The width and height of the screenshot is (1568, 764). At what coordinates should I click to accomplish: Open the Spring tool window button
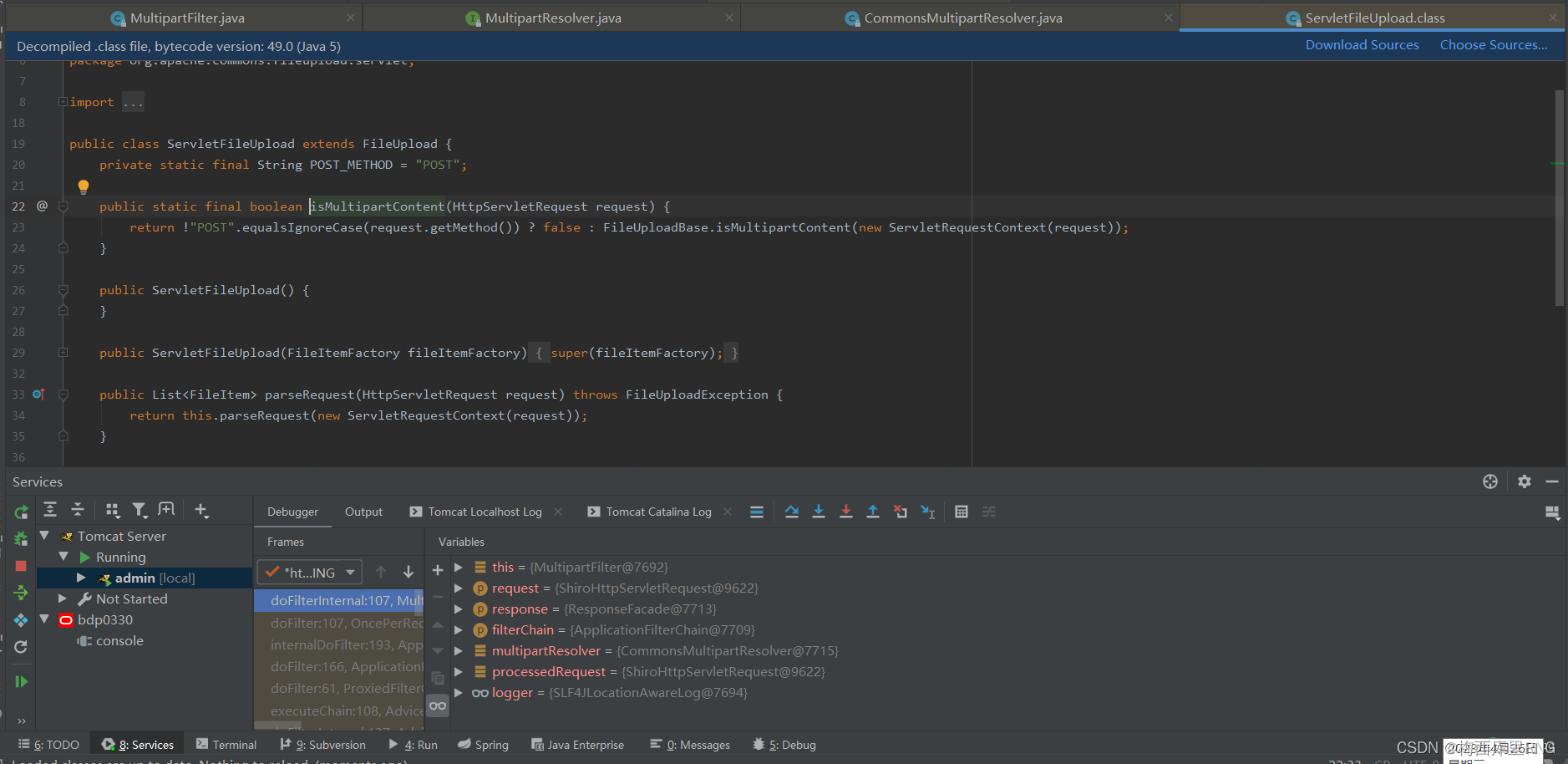tap(483, 745)
